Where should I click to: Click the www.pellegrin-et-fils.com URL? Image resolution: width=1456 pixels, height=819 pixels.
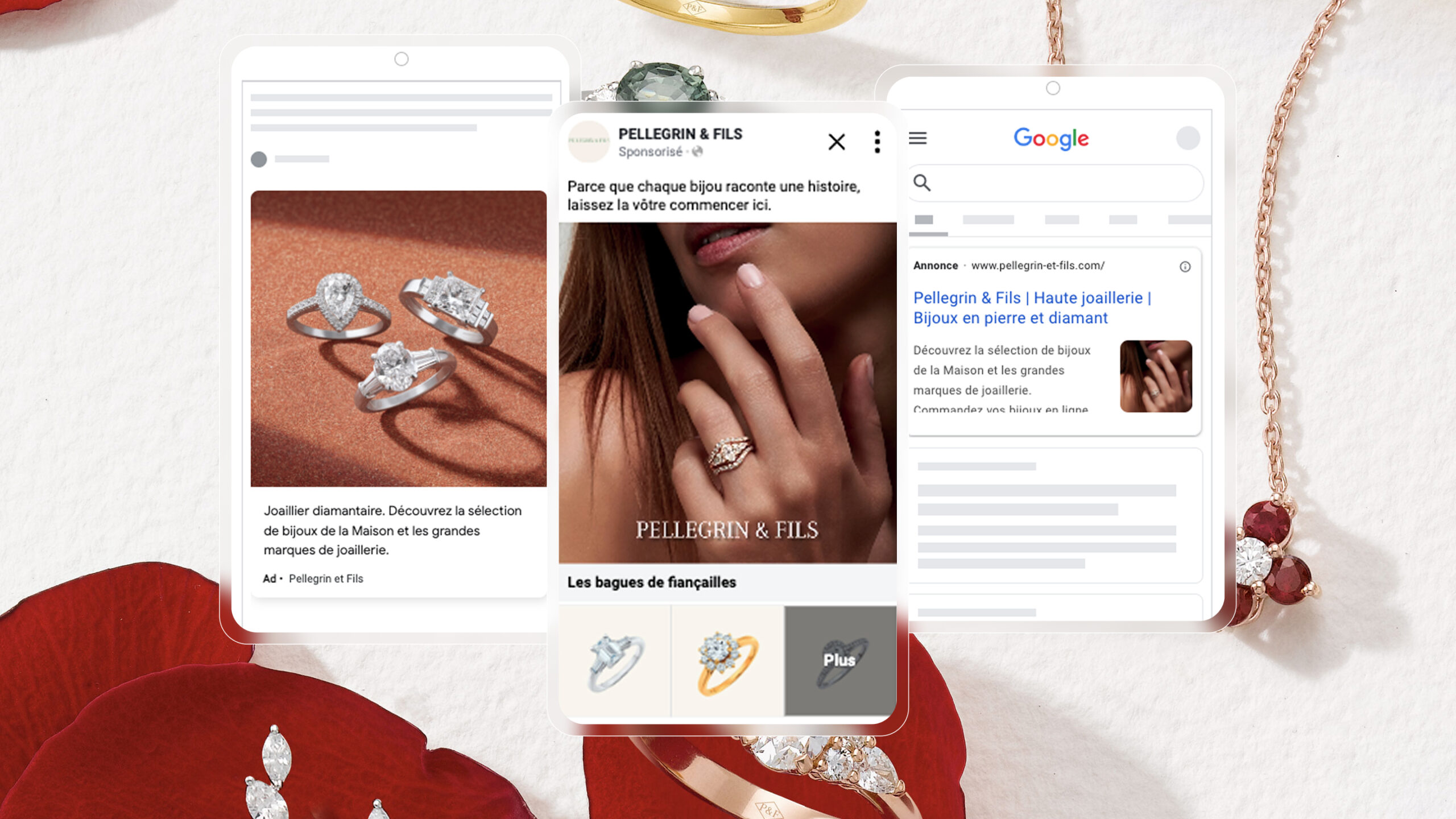coord(1037,266)
